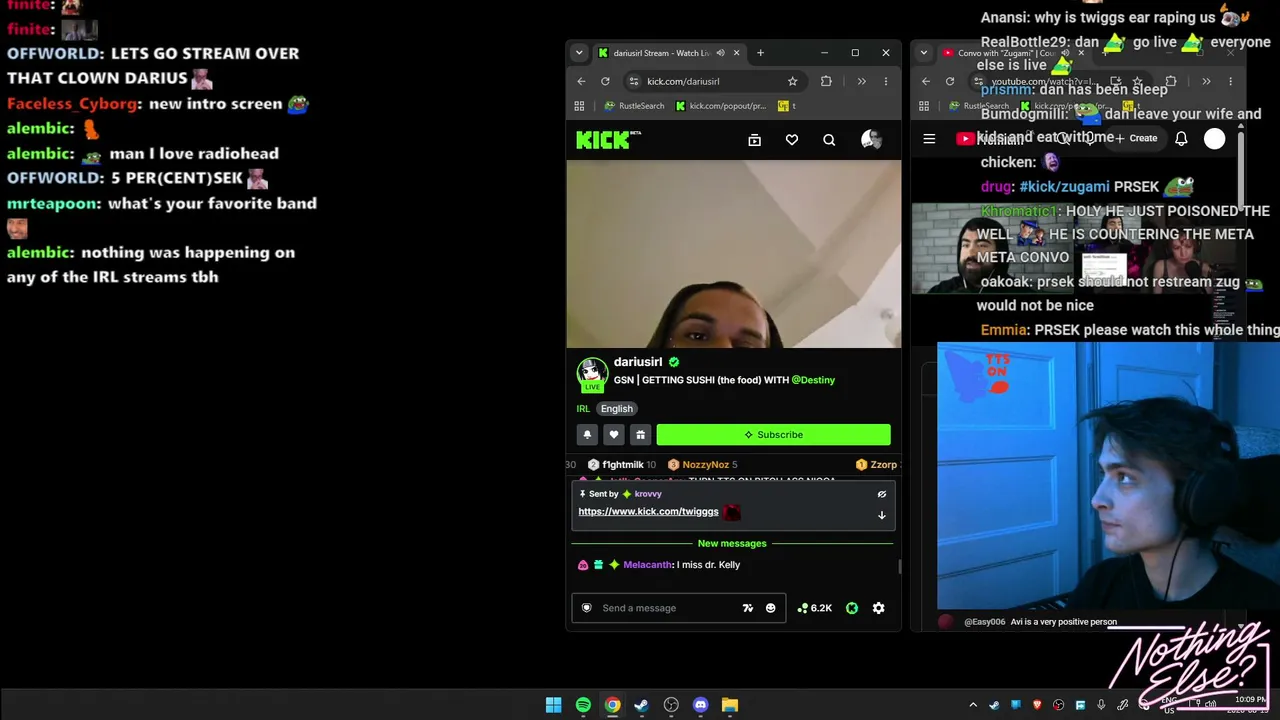Click the green Kick chat icon
Viewport: 1280px width, 720px height.
852,608
